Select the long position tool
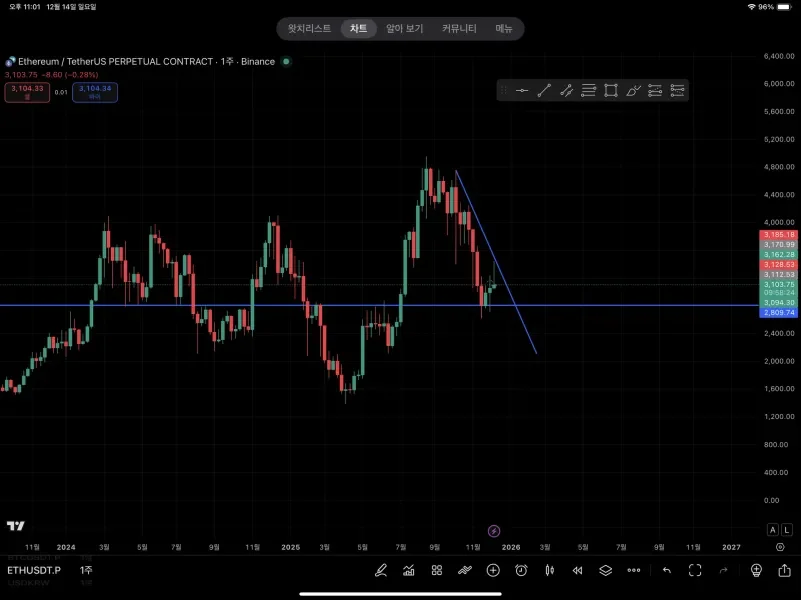Screen dimensions: 801x600 pyautogui.click(x=655, y=91)
